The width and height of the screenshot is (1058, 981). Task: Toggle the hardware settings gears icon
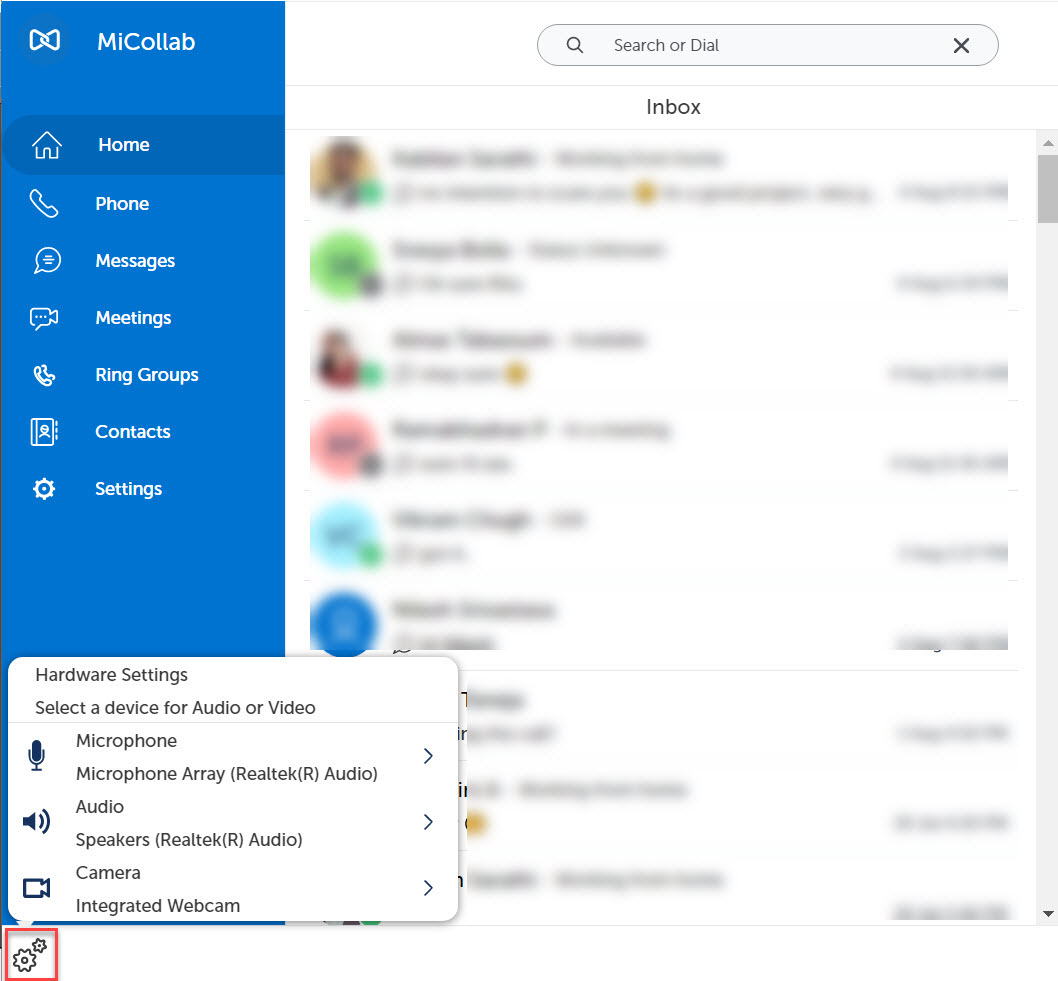point(30,955)
